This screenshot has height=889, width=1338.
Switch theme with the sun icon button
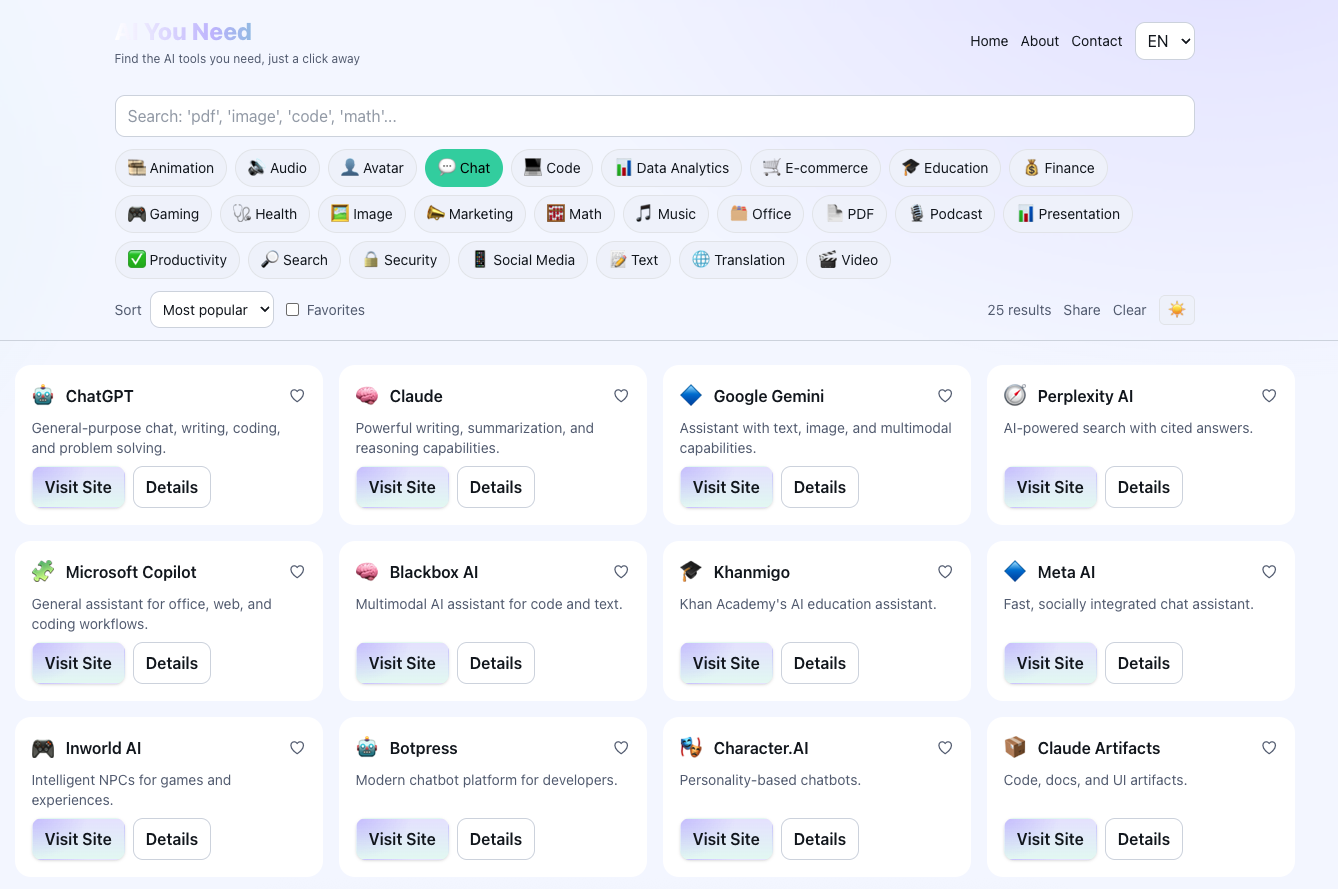(x=1176, y=310)
